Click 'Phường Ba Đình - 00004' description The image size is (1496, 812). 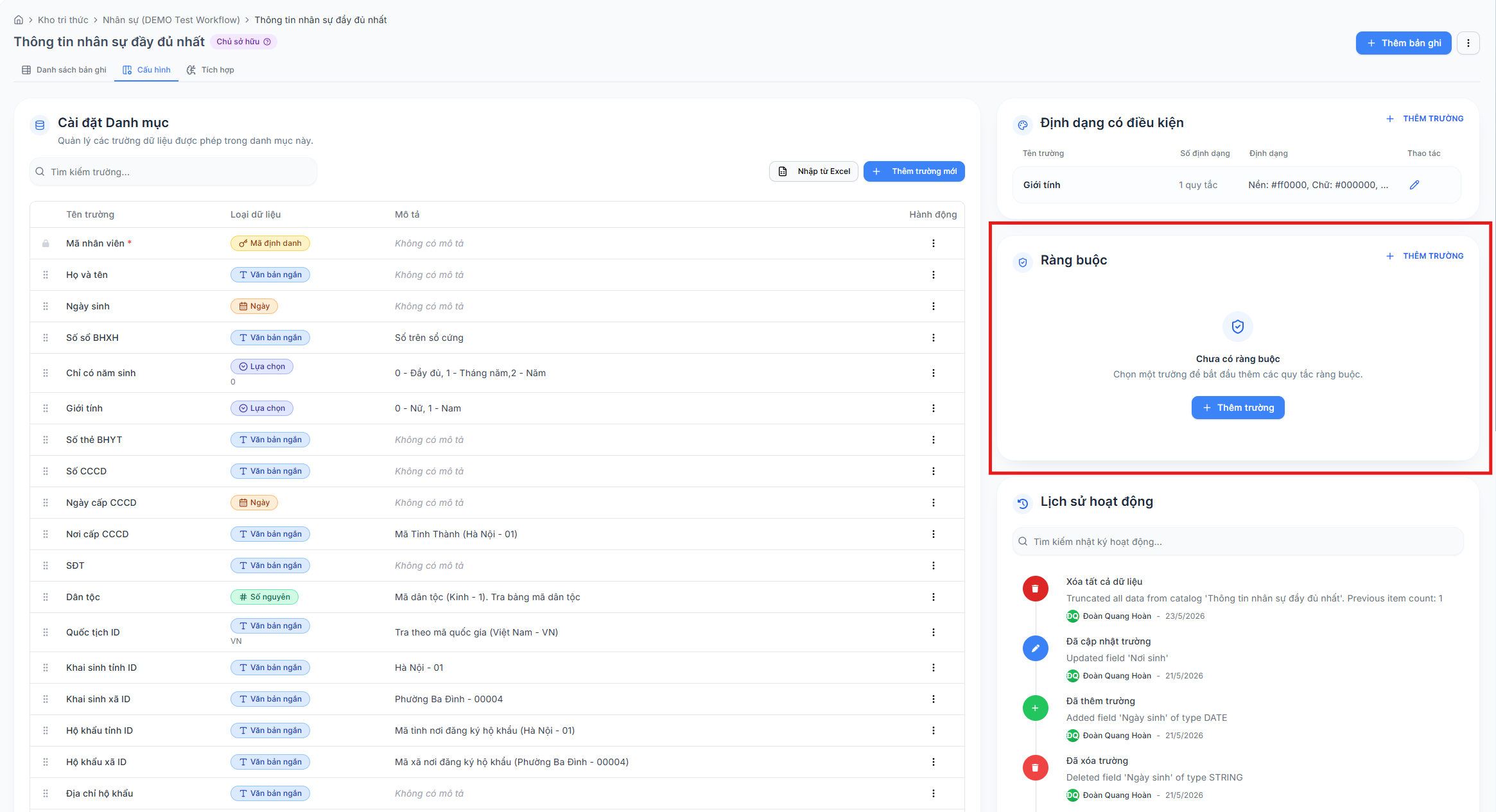click(449, 699)
